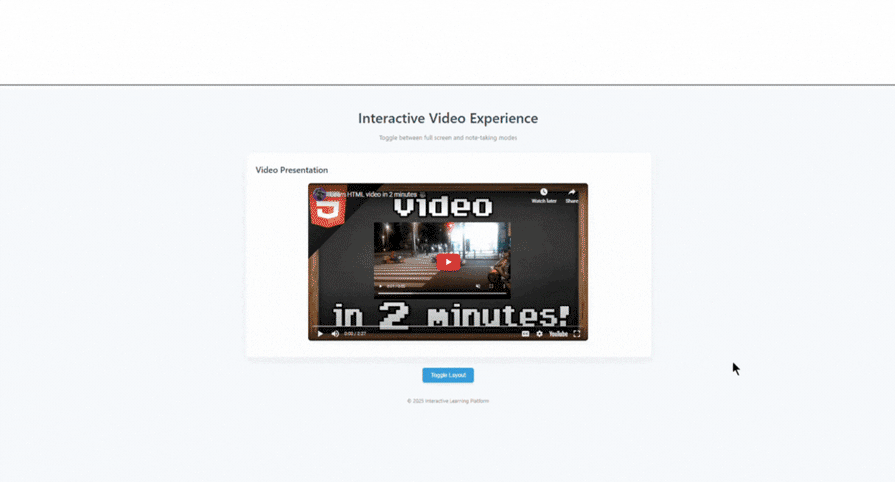Click the 0:00 / 2:27 time display

[355, 334]
